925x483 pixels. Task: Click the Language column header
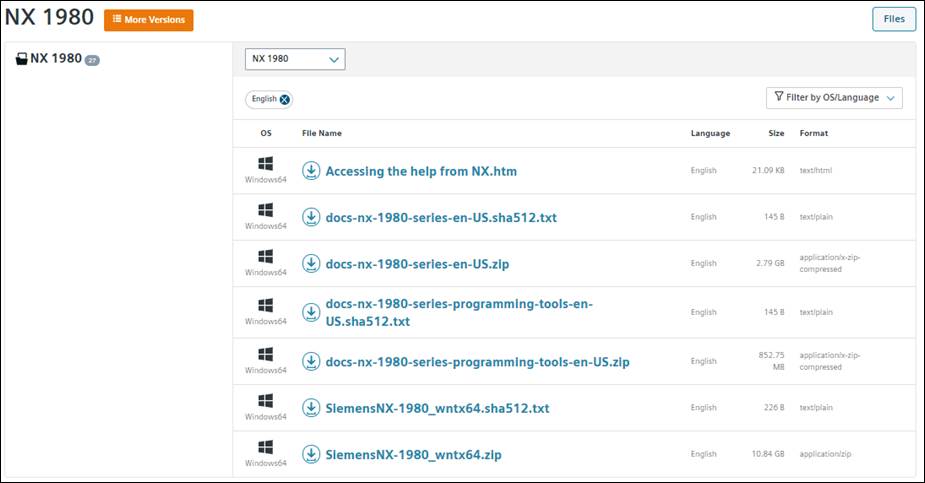pyautogui.click(x=710, y=133)
